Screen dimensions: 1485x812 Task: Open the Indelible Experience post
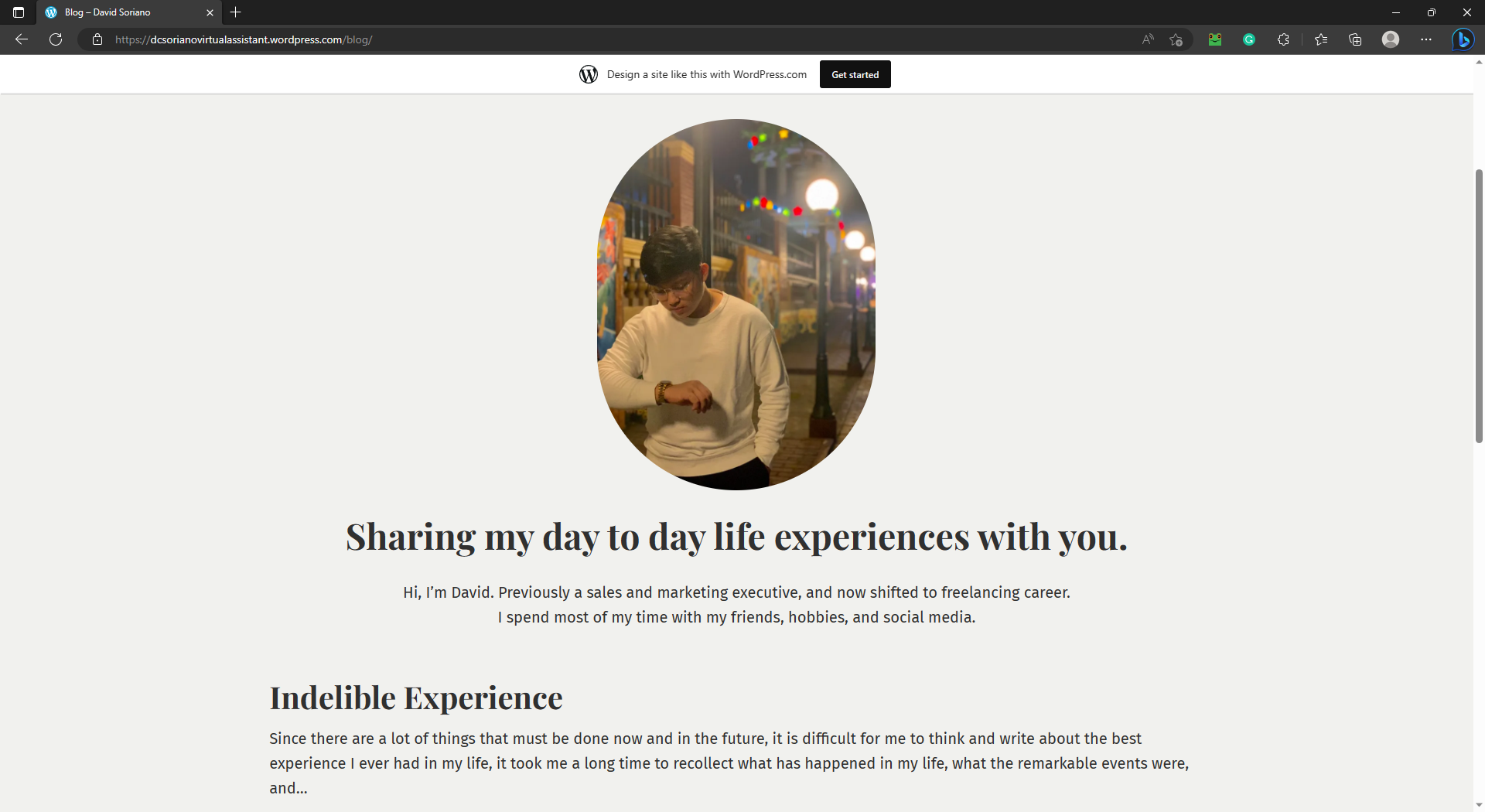coord(416,698)
